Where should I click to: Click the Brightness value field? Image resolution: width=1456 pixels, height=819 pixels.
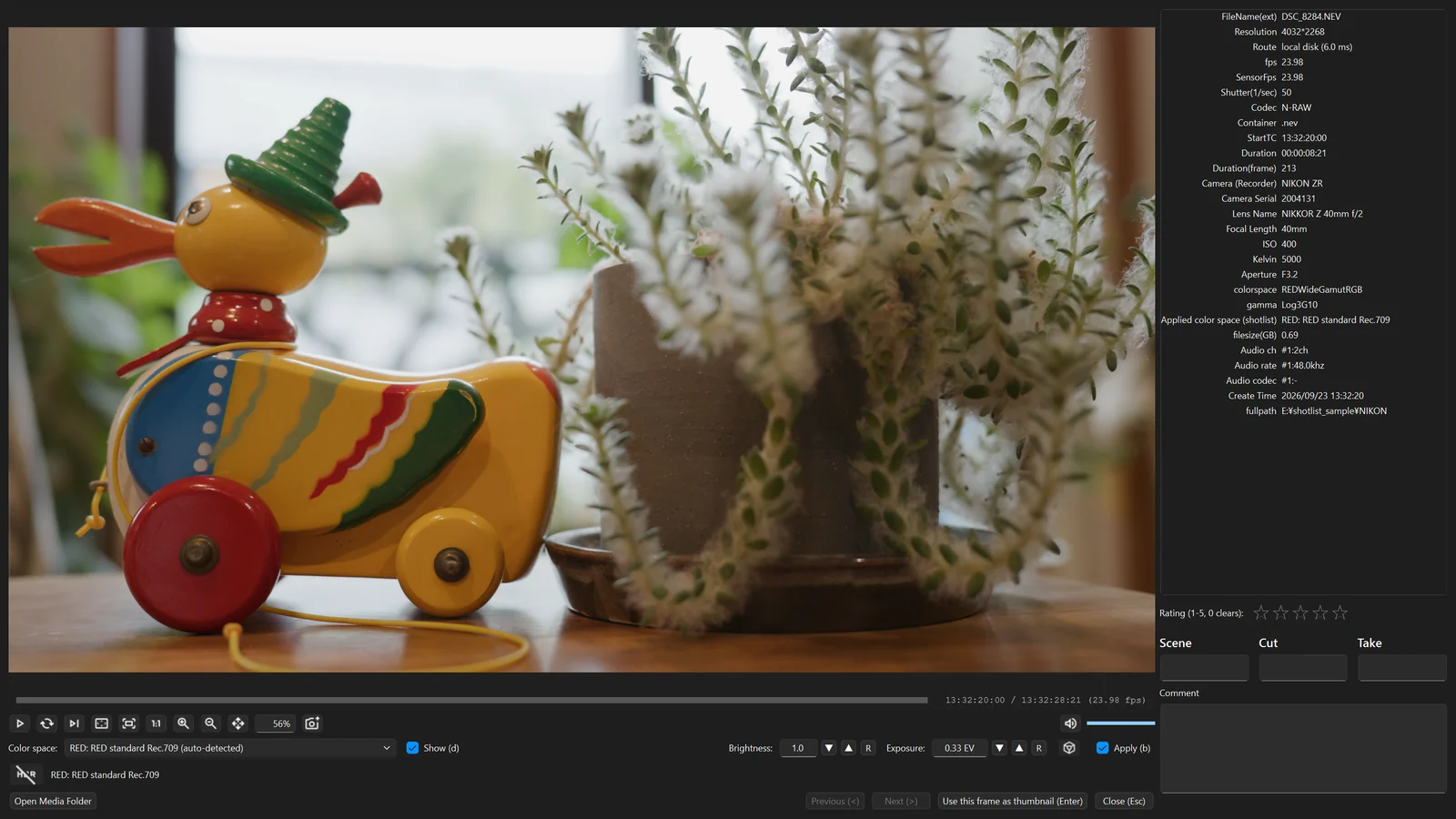[x=798, y=748]
